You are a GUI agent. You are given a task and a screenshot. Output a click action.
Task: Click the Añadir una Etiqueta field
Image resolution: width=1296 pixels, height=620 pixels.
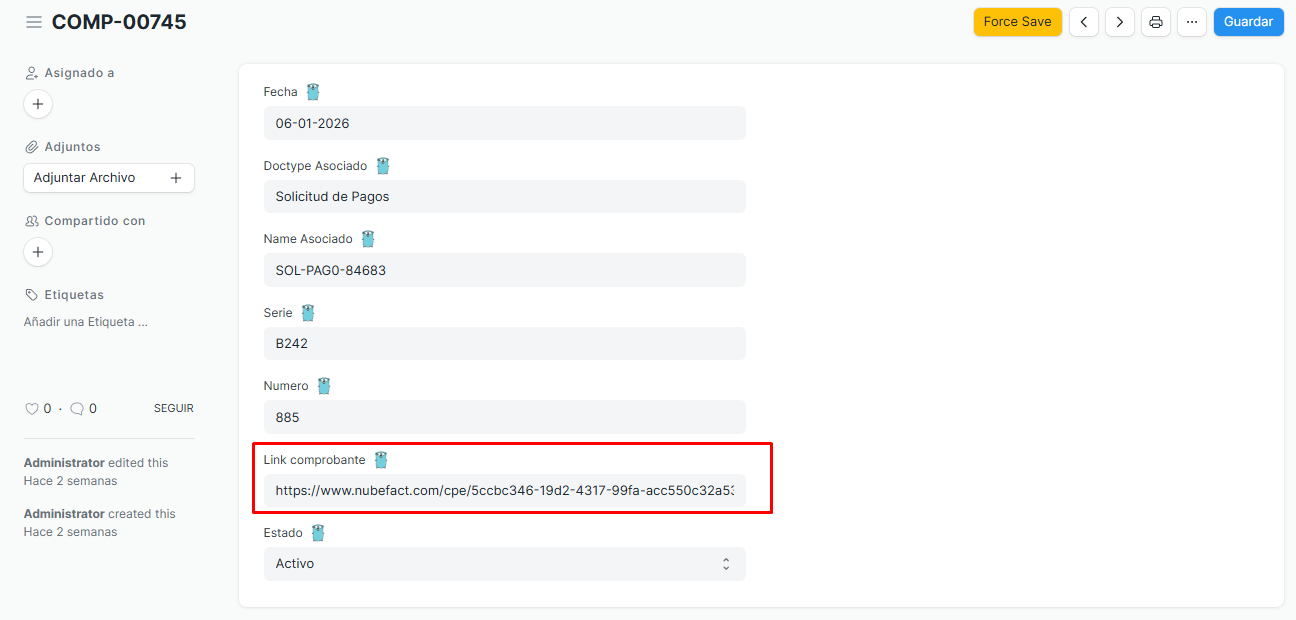point(86,323)
